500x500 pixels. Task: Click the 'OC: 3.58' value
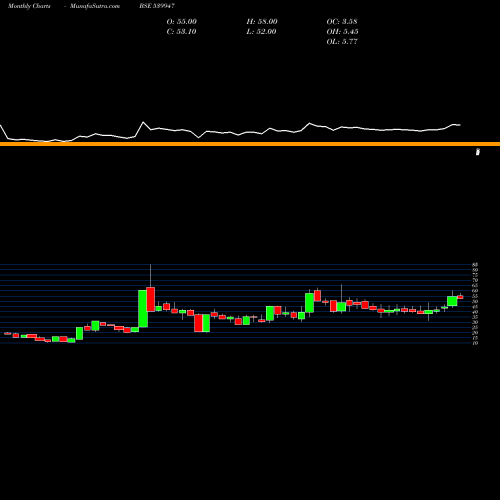tap(342, 22)
